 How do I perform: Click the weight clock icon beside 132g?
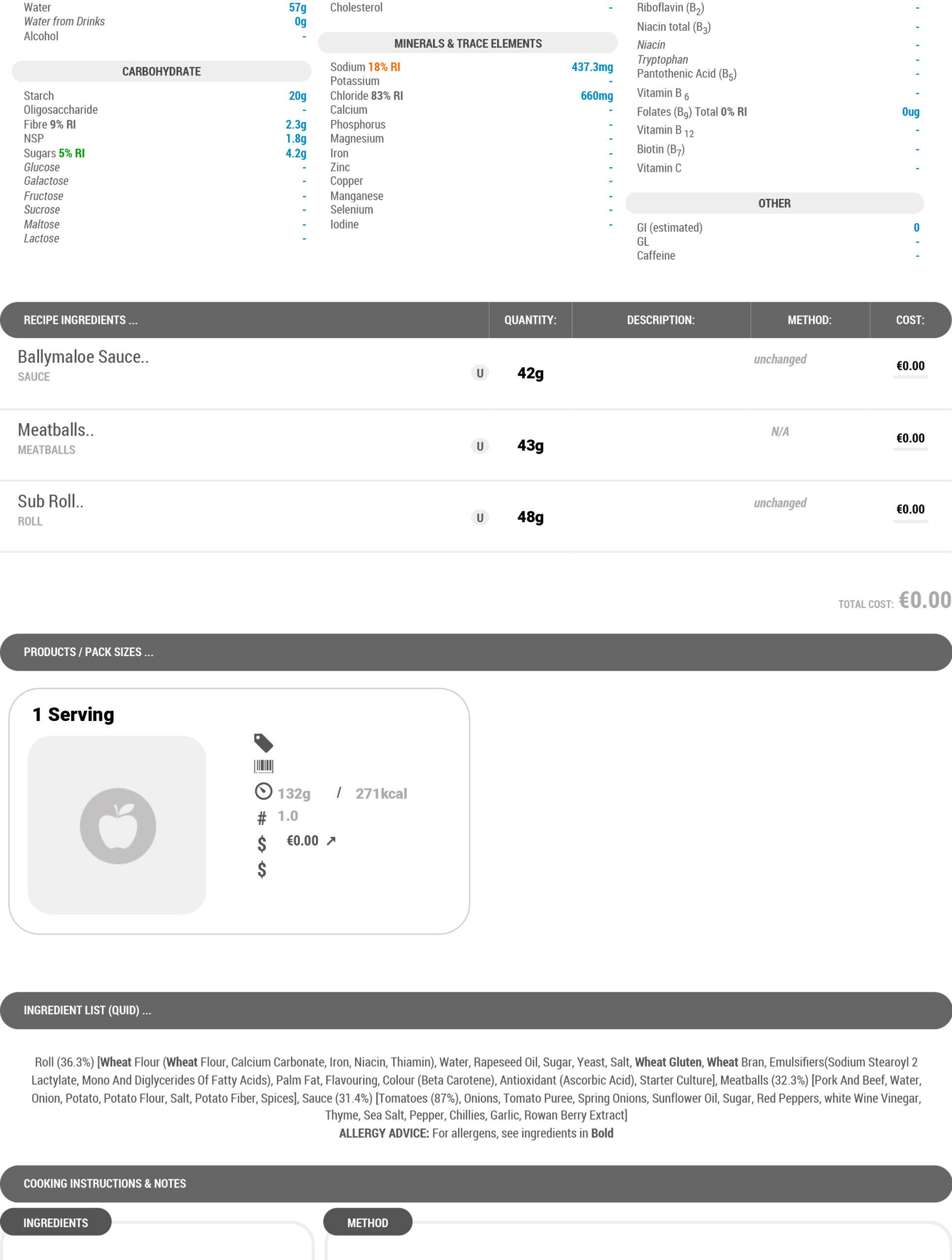[263, 791]
